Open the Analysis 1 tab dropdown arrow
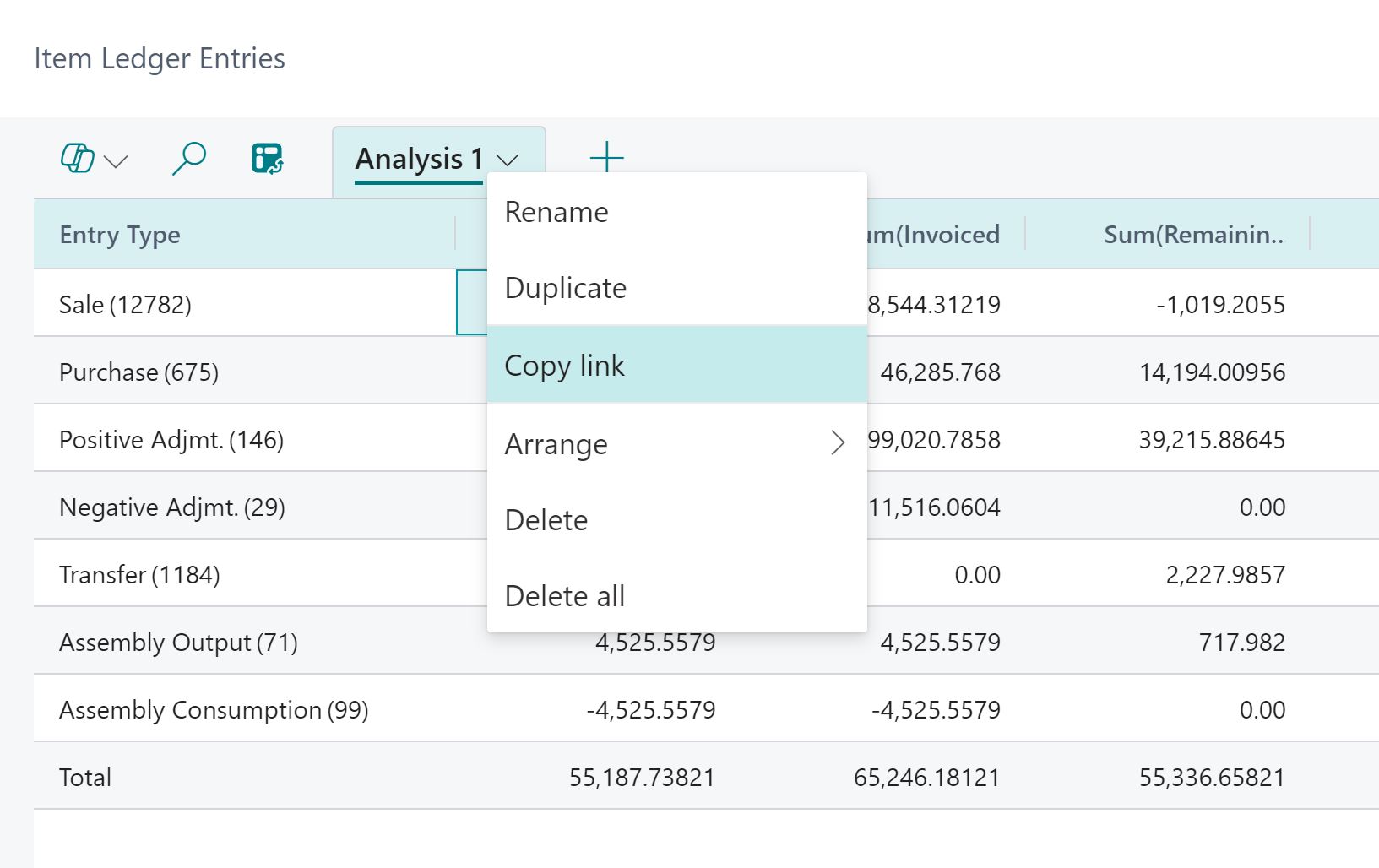 tap(507, 160)
